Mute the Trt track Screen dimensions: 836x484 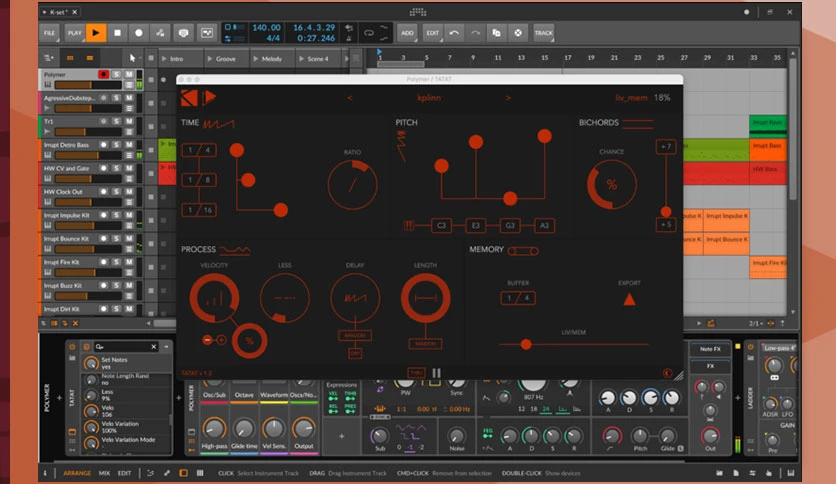pos(129,121)
